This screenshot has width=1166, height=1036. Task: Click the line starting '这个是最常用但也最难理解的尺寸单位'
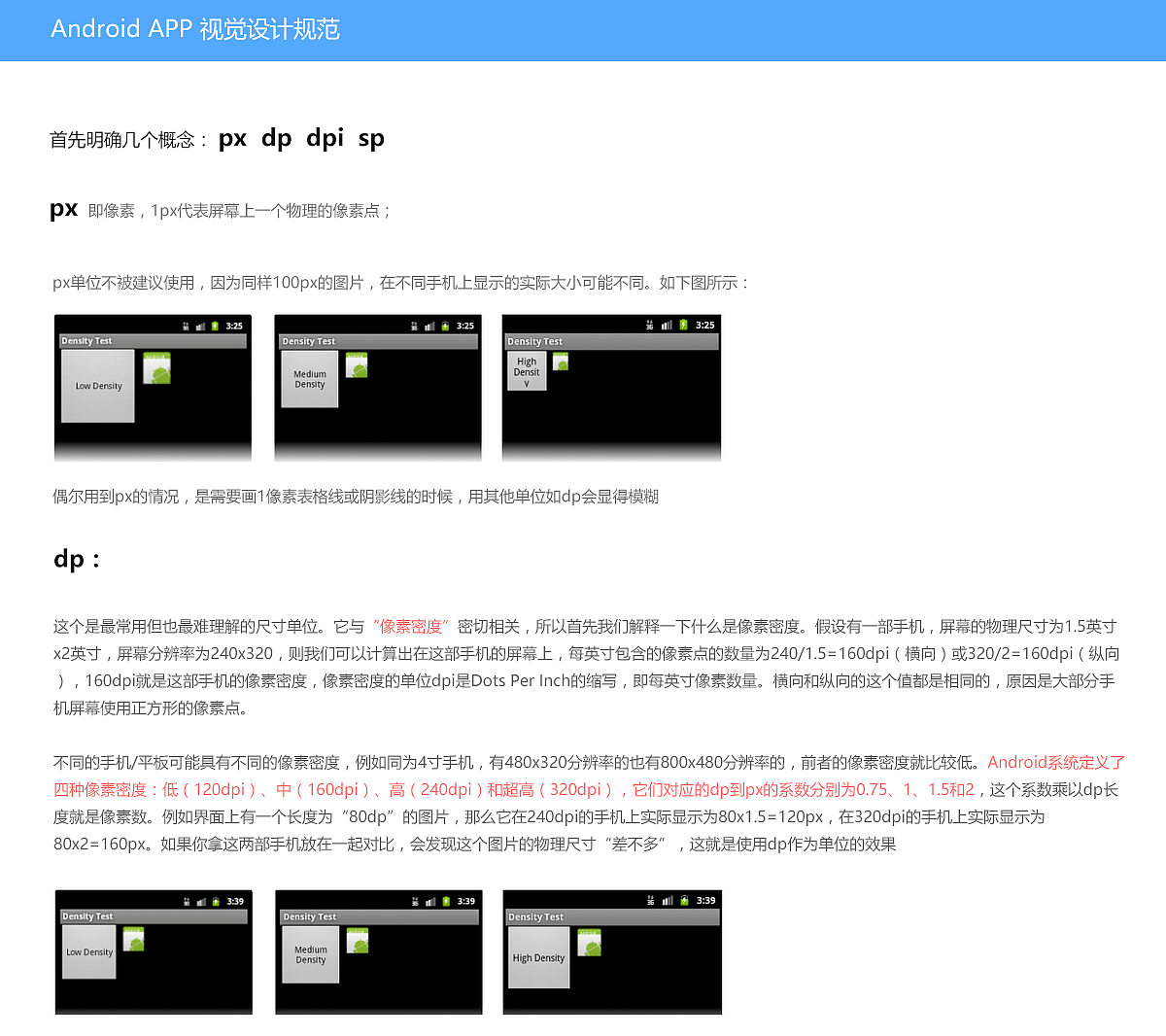click(585, 627)
